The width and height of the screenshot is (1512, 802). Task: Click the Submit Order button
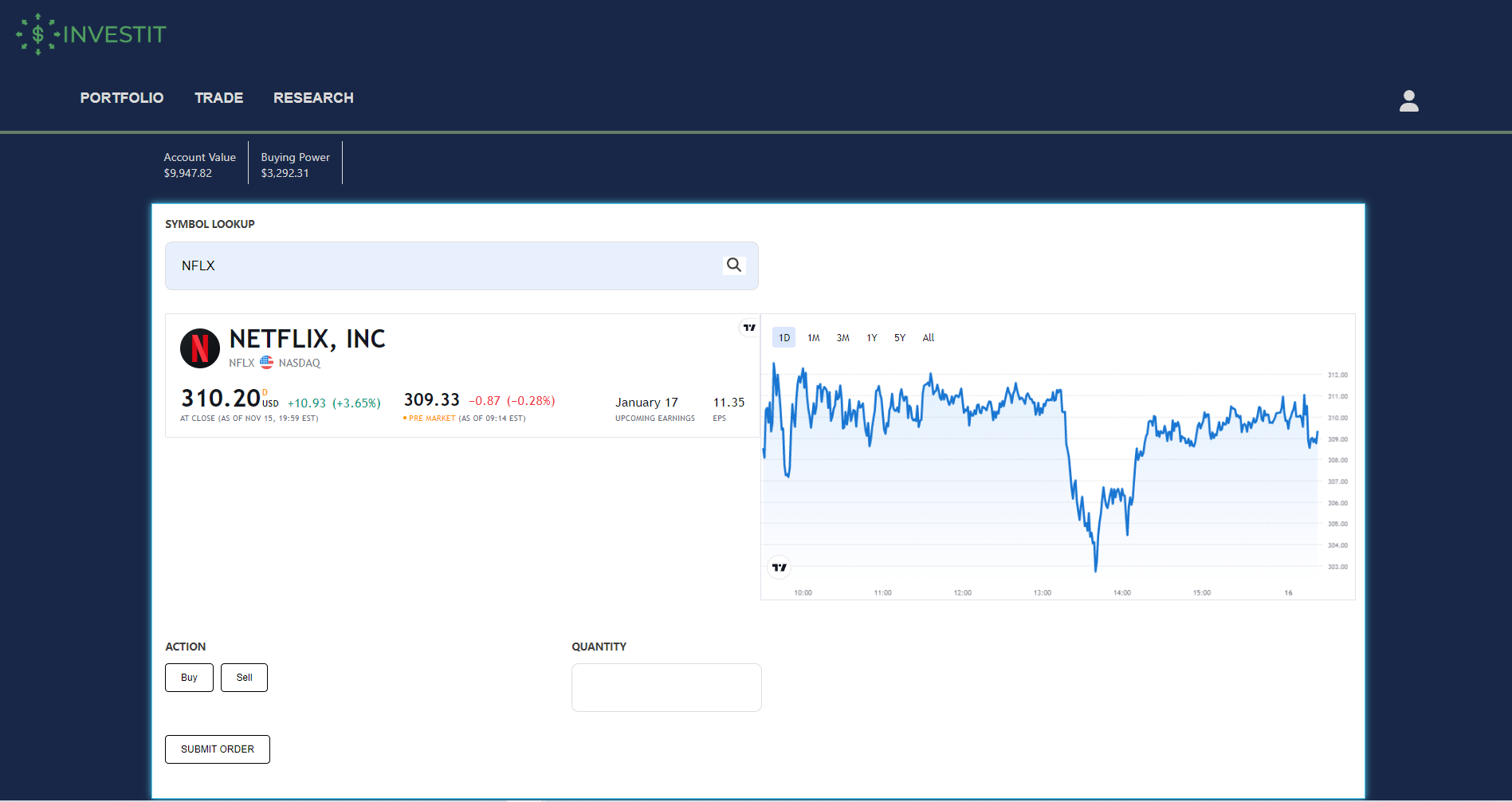[217, 749]
